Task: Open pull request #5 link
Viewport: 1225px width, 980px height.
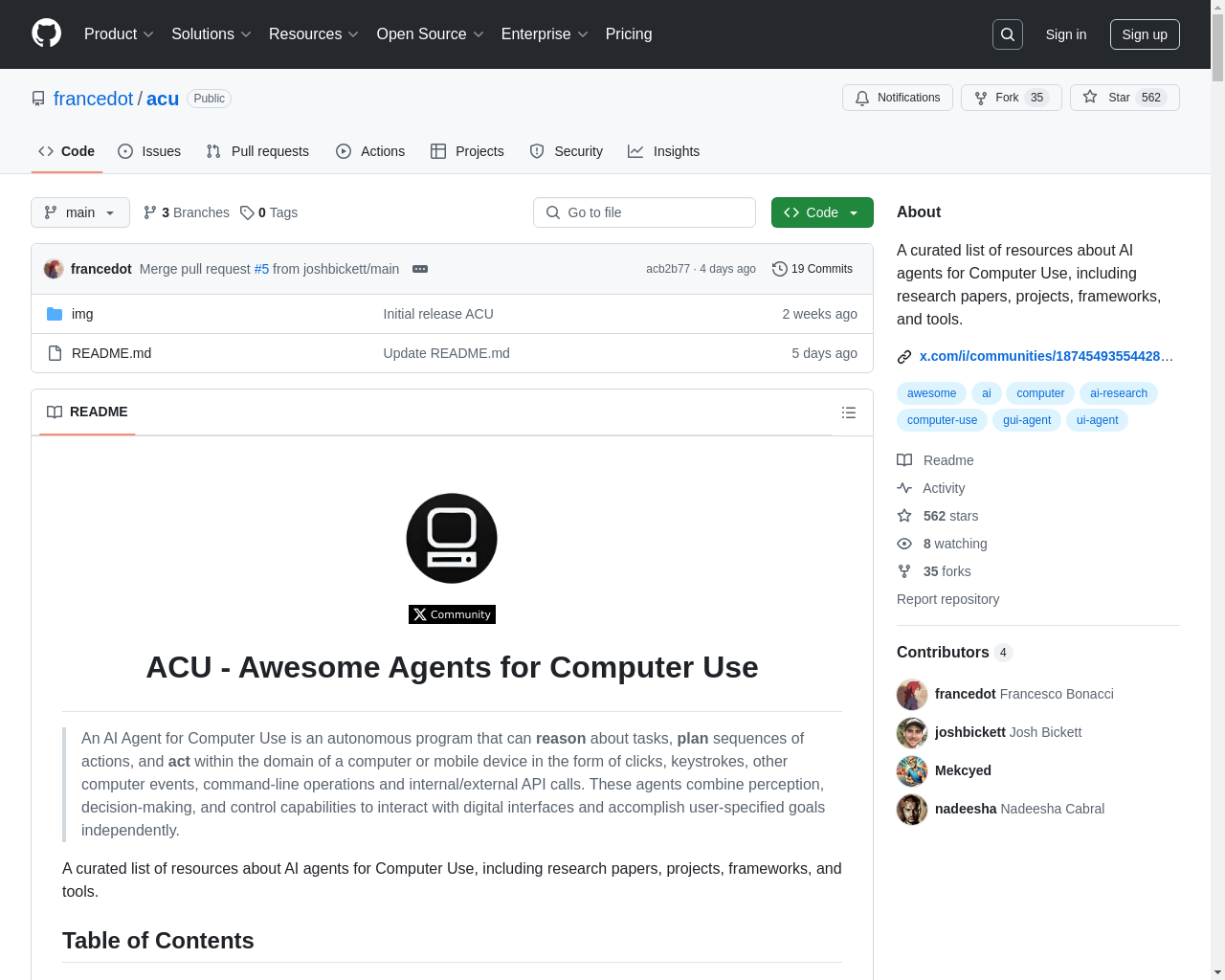Action: click(x=261, y=269)
